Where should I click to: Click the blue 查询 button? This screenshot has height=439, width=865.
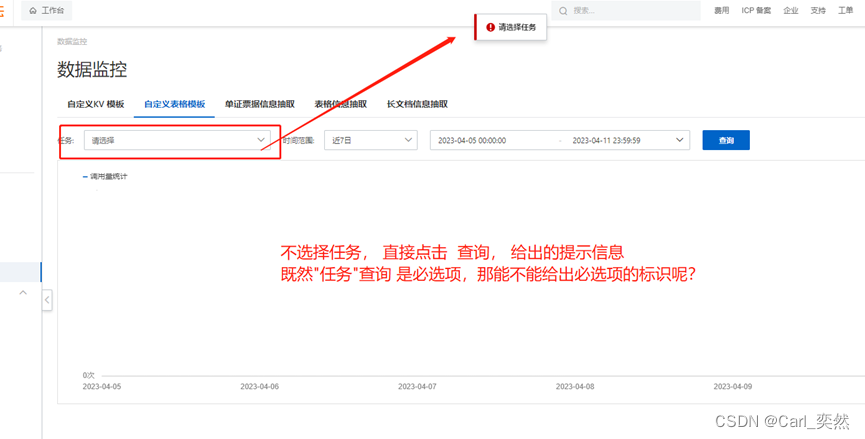tap(726, 140)
